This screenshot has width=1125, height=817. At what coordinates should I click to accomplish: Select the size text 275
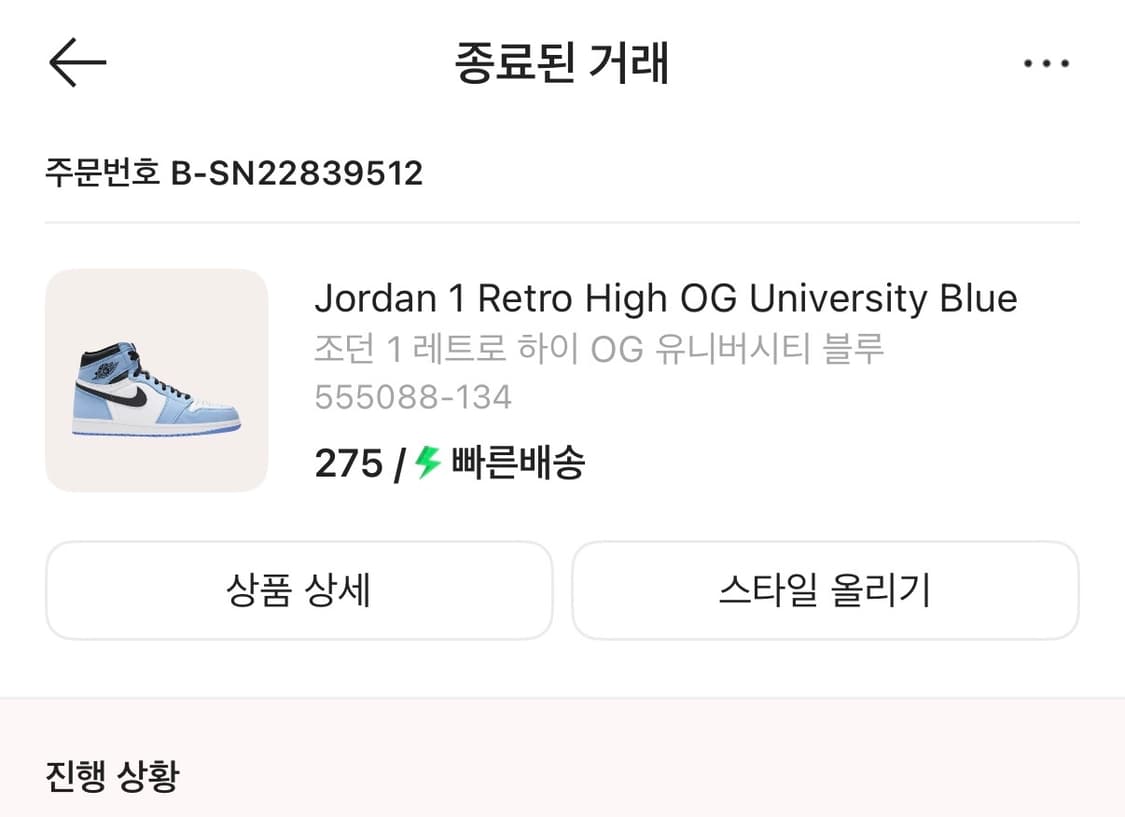click(347, 462)
